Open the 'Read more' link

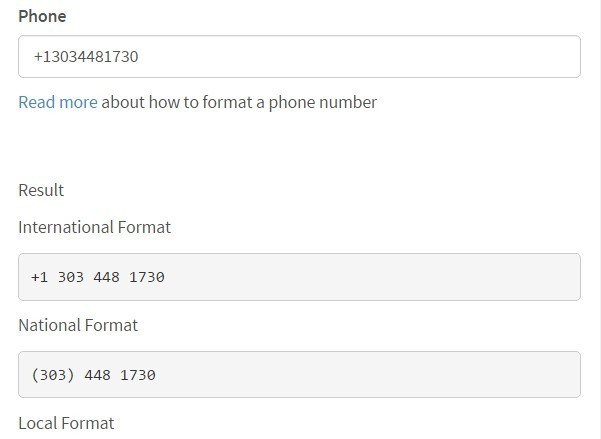58,102
